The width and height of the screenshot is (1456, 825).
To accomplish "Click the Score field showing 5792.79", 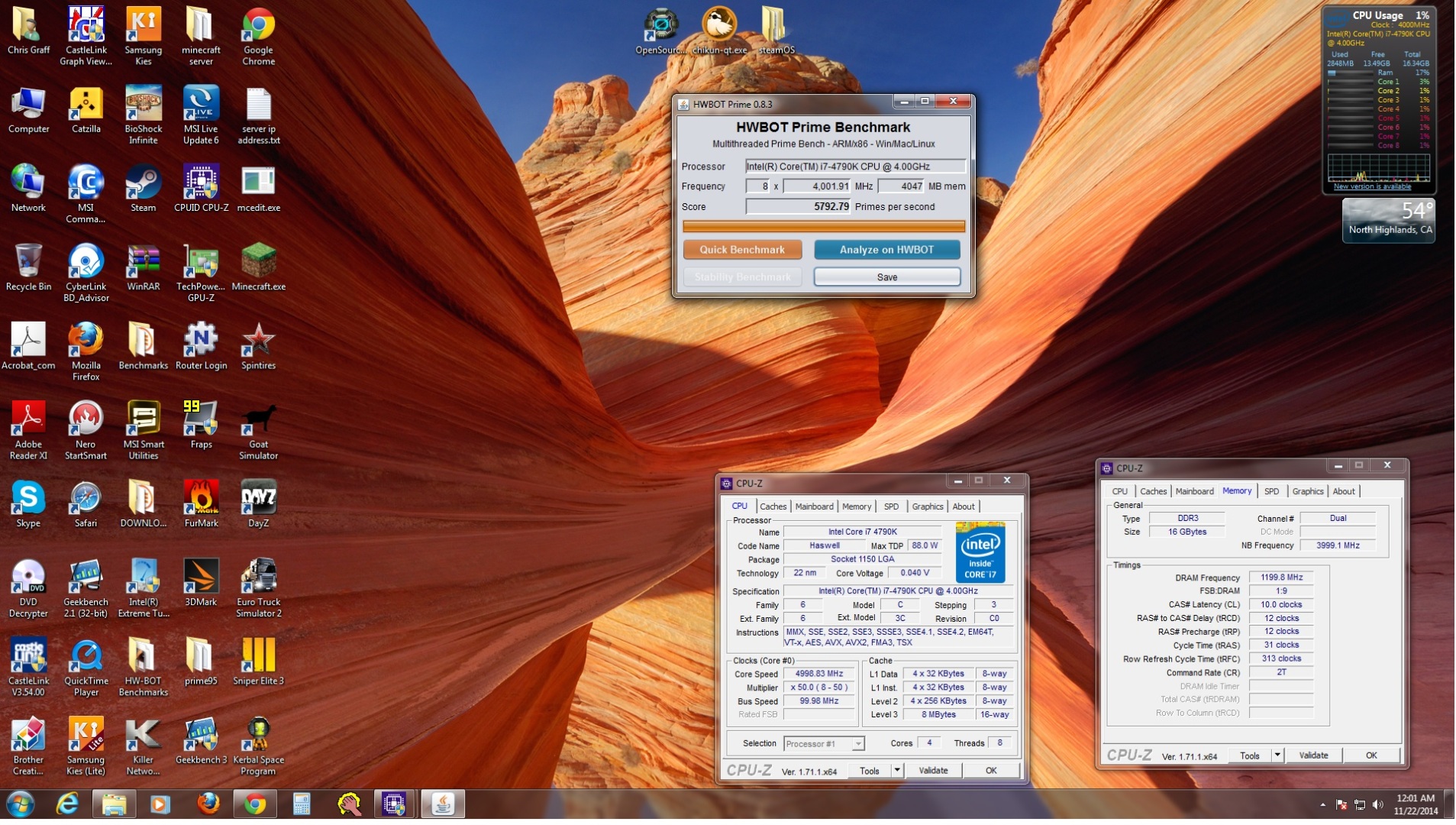I will (x=798, y=207).
